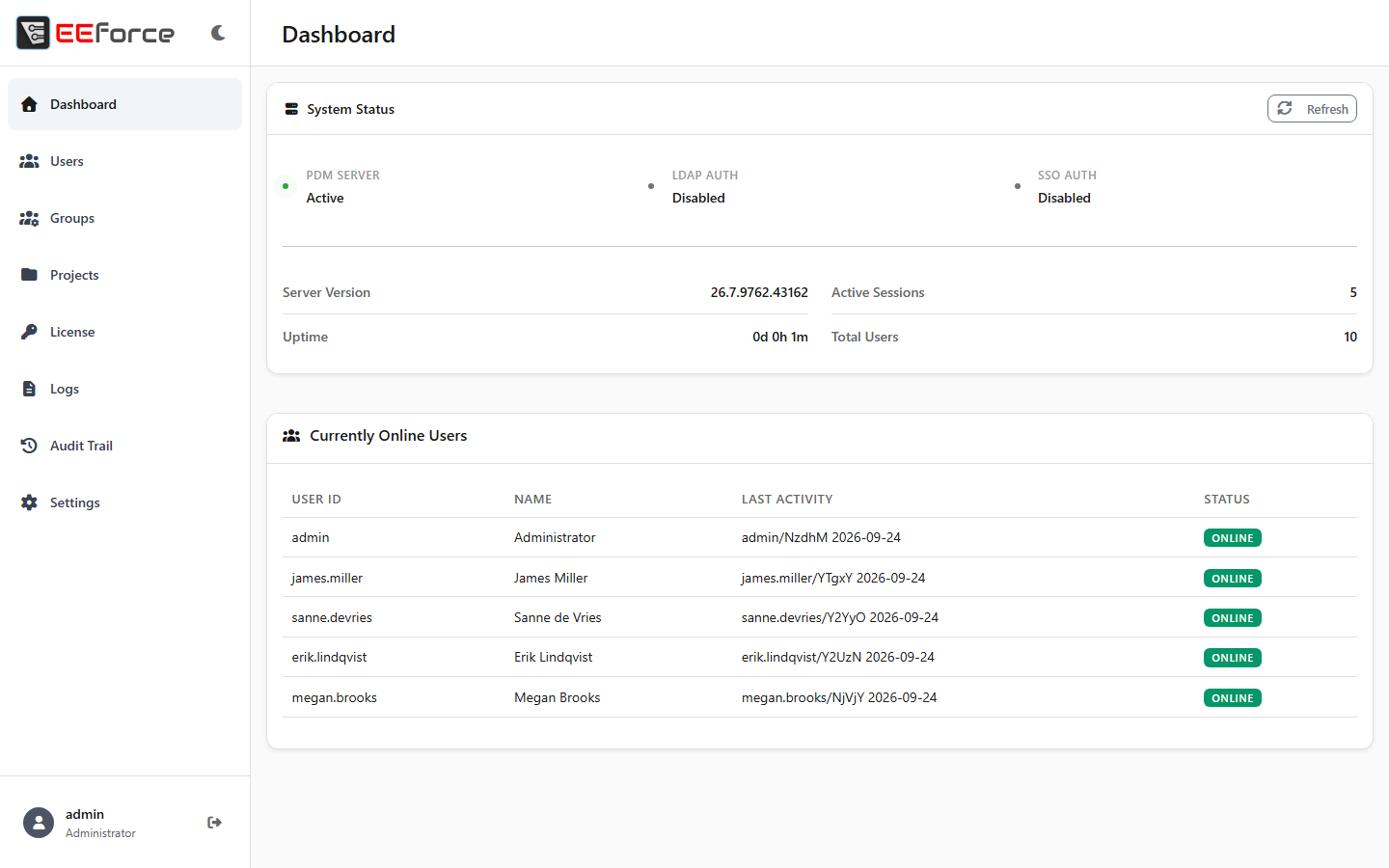Click james.miller/YTgxY last activity entry

pyautogui.click(x=833, y=578)
